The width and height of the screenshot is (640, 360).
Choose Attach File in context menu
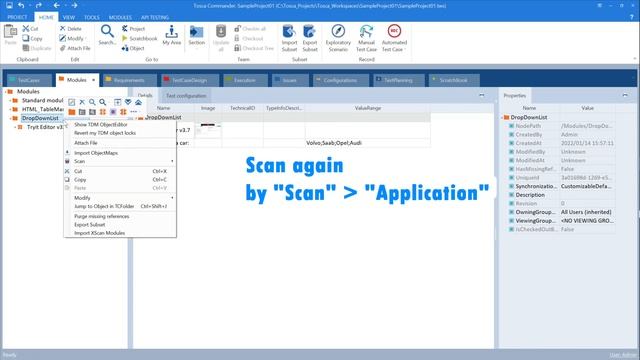[x=120, y=143]
